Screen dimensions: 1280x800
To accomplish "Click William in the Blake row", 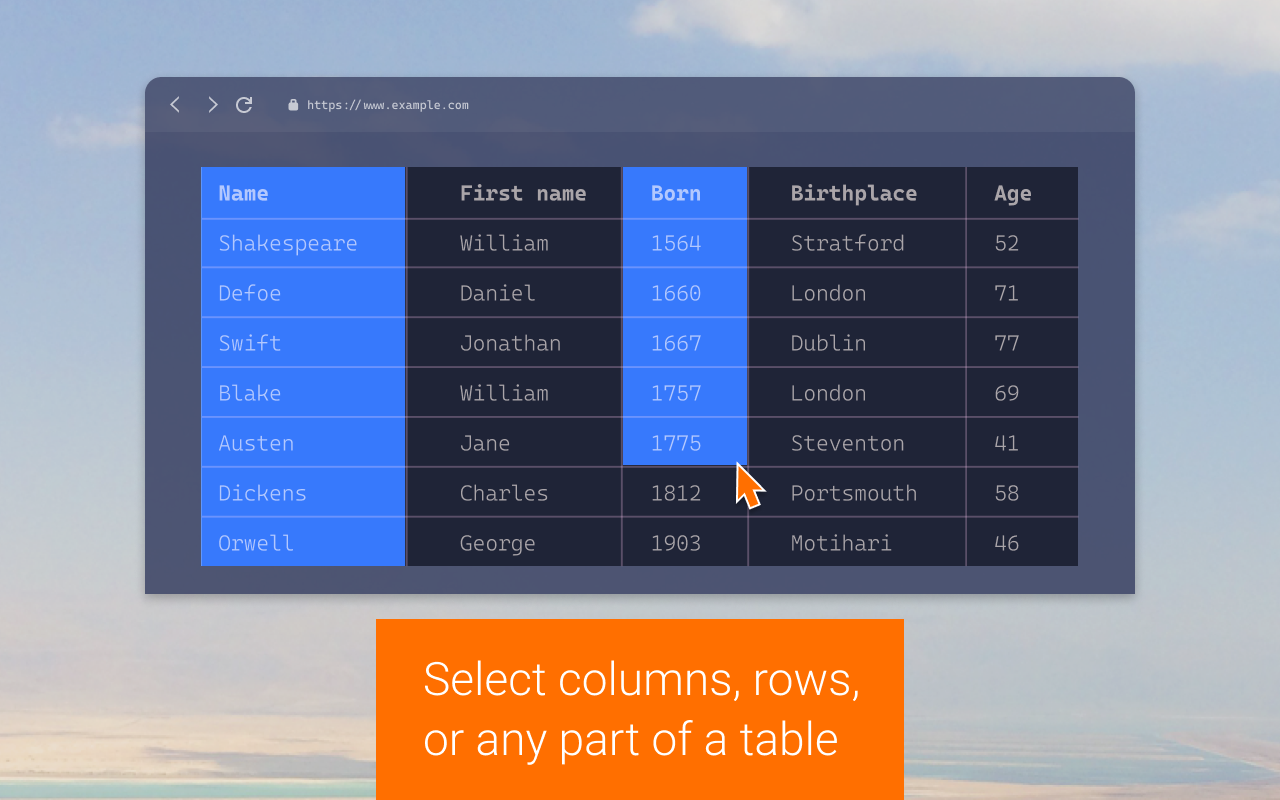I will 514,393.
